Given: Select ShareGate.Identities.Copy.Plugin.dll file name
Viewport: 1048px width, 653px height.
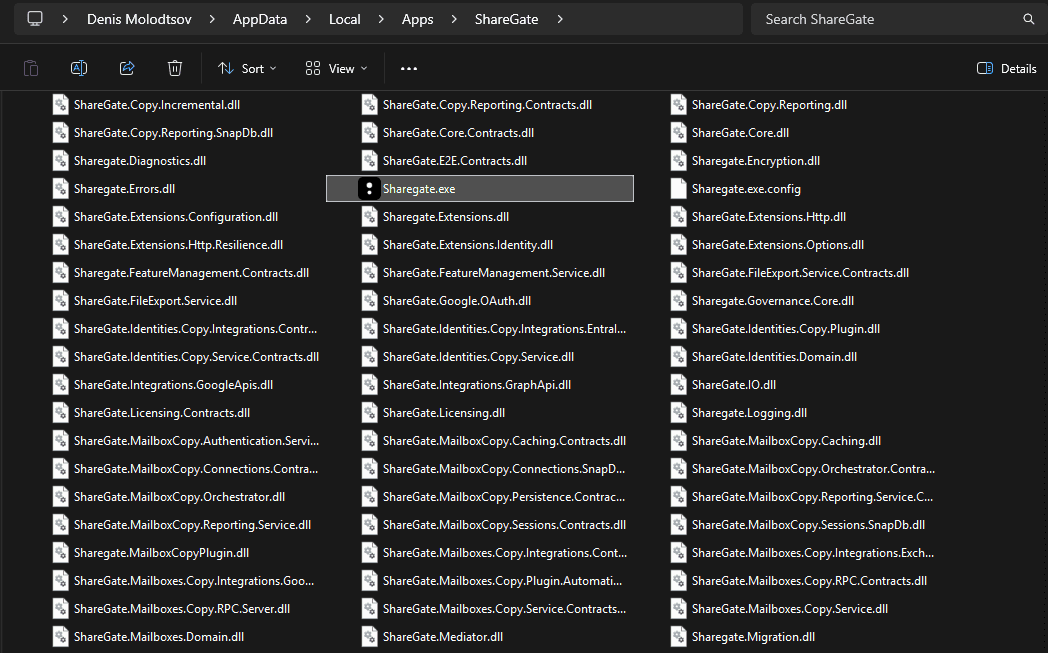Looking at the screenshot, I should pos(785,329).
